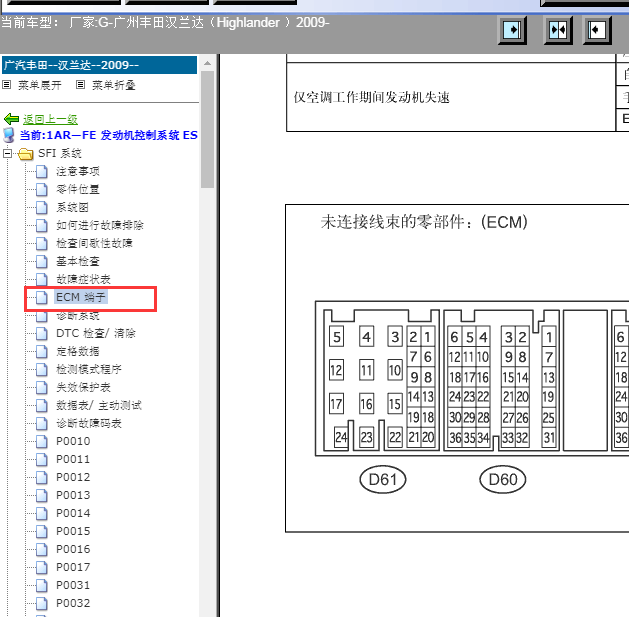Open the P0031 trouble code page
The height and width of the screenshot is (617, 629).
pyautogui.click(x=73, y=585)
